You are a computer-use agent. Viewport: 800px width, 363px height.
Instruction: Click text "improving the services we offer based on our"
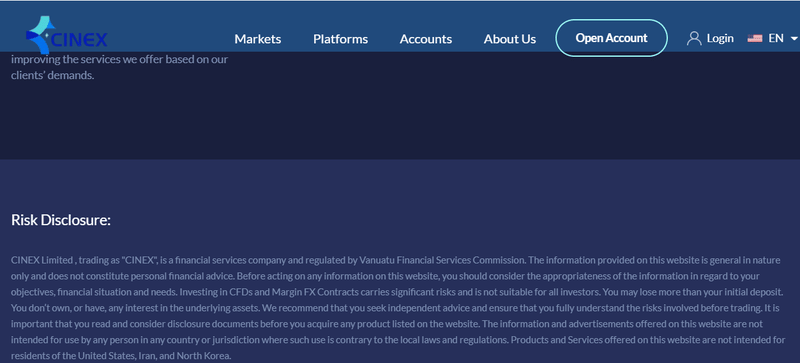coord(119,59)
